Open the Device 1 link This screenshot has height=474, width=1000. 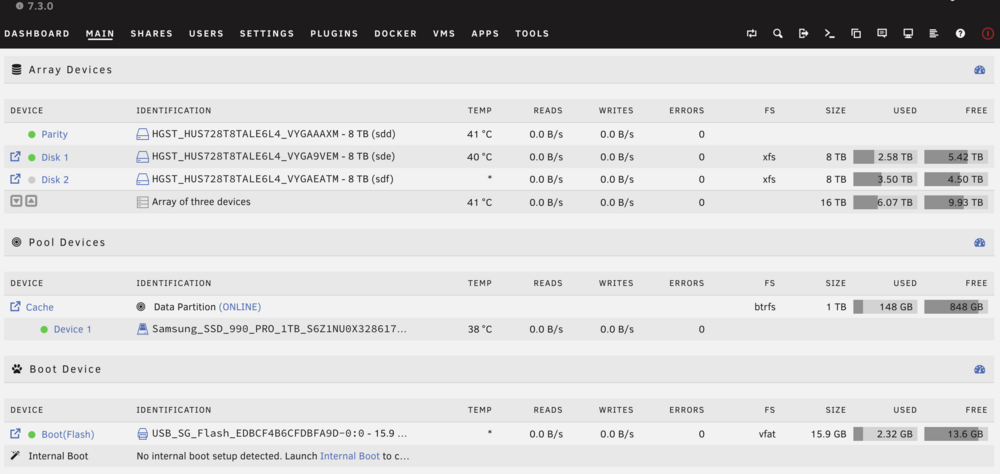tap(73, 329)
